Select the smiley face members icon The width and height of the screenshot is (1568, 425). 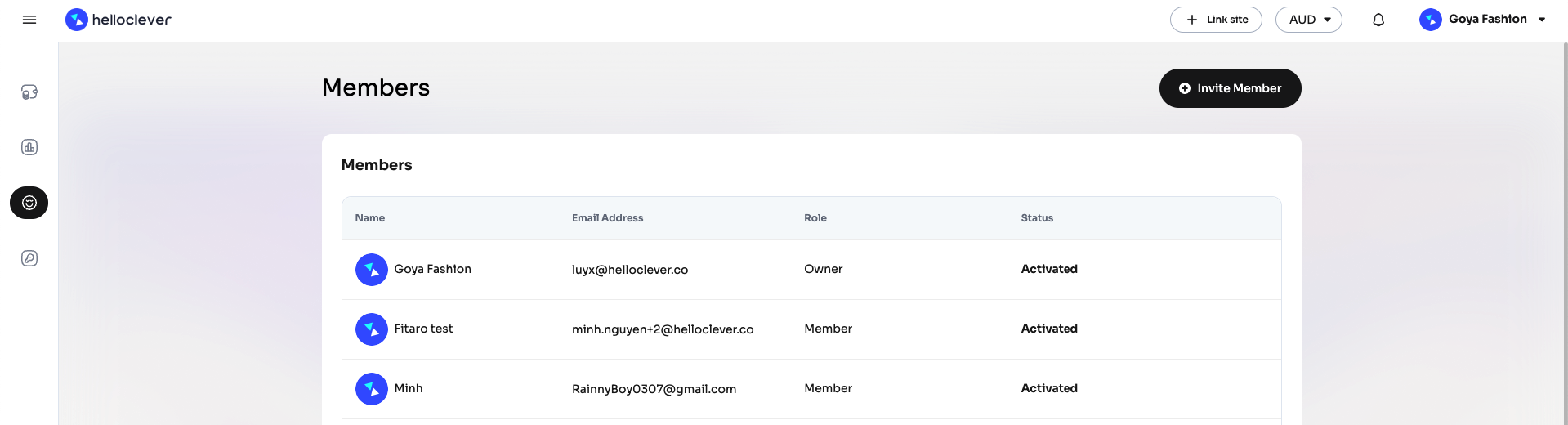click(29, 203)
